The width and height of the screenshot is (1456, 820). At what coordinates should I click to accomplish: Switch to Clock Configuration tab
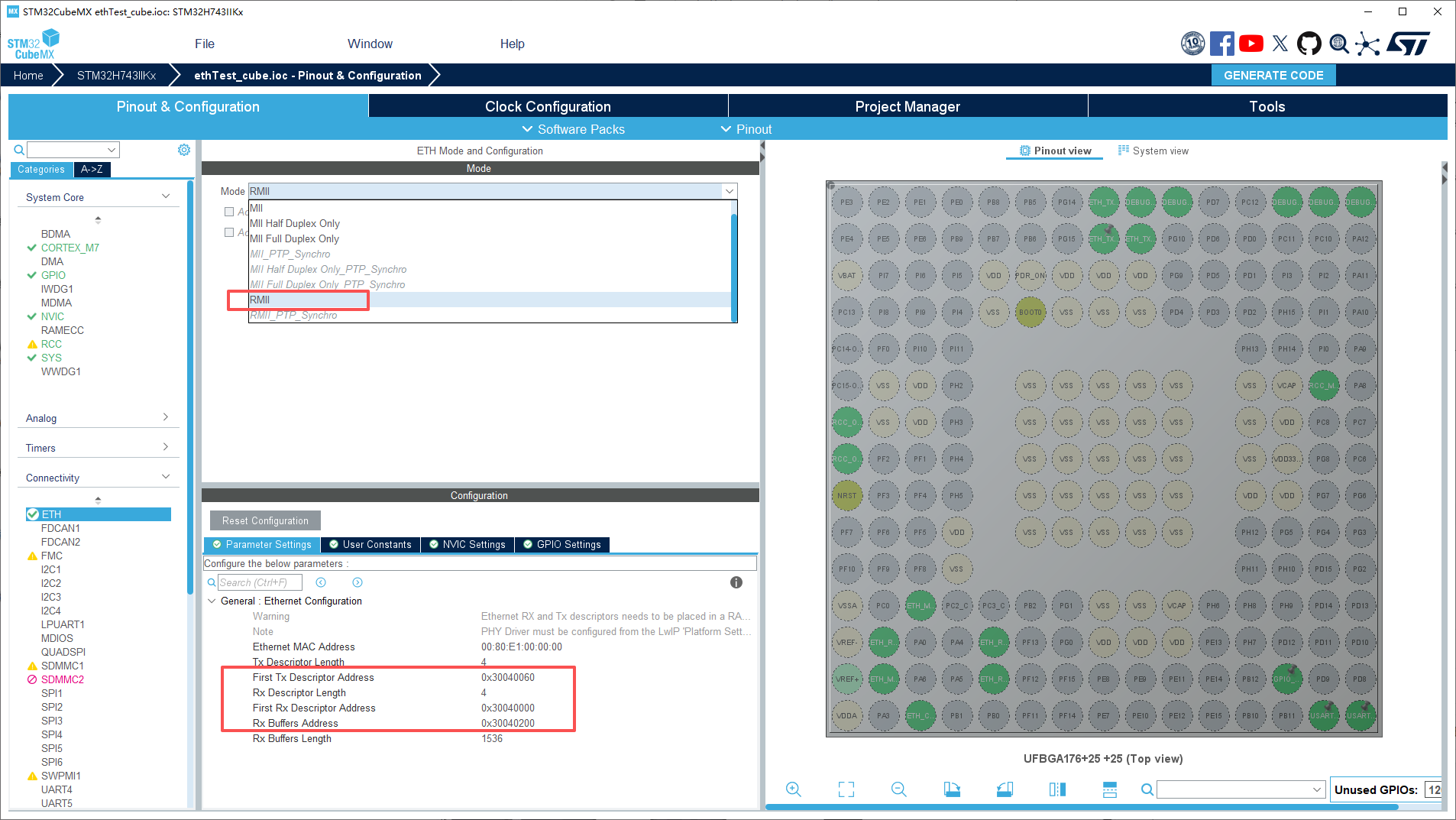pos(548,106)
